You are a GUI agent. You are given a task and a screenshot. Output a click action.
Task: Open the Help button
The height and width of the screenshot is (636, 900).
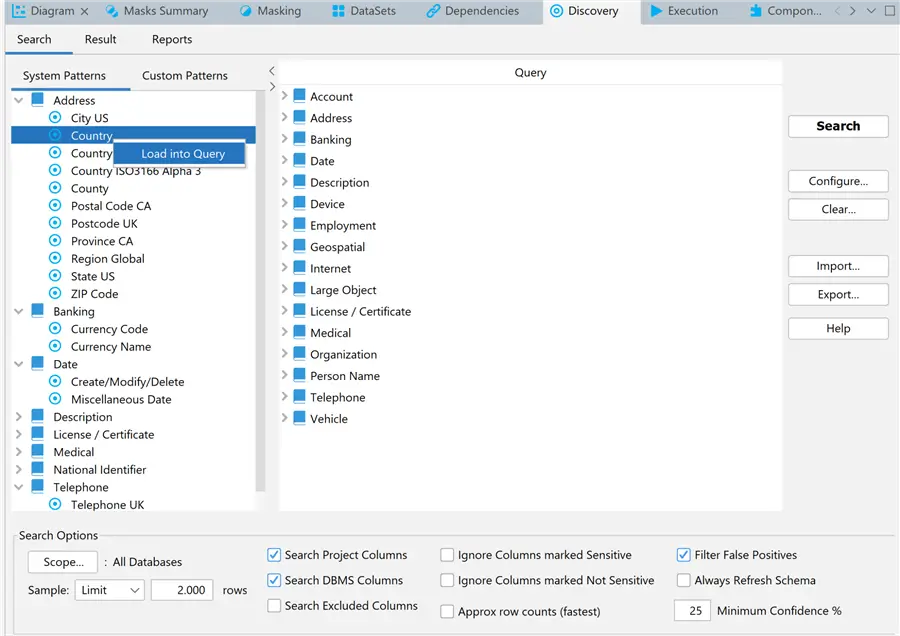[838, 328]
